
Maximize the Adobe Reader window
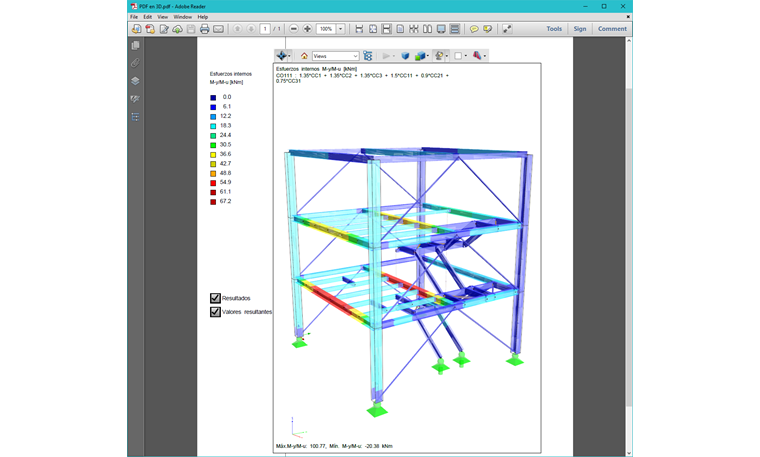tap(604, 6)
